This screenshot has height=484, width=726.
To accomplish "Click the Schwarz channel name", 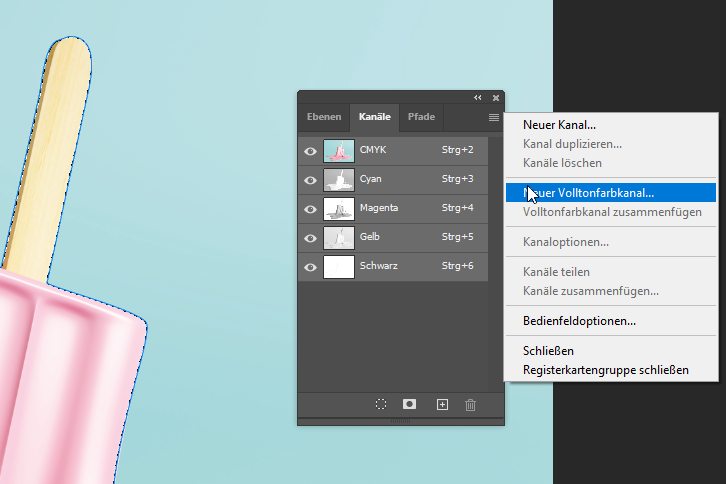I will tap(379, 266).
